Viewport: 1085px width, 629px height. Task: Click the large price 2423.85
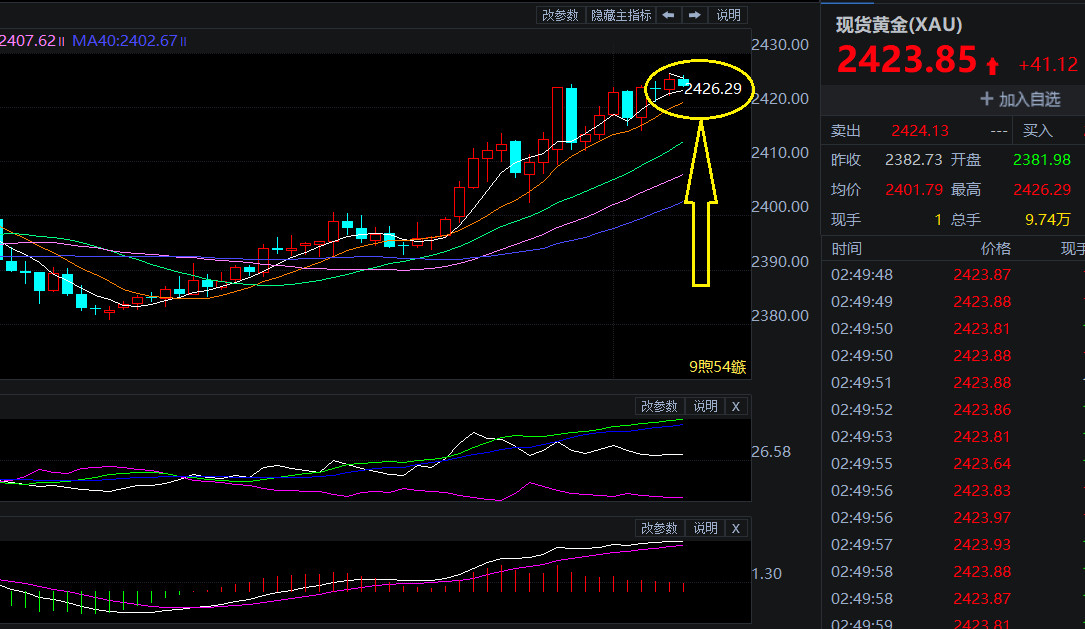point(906,60)
